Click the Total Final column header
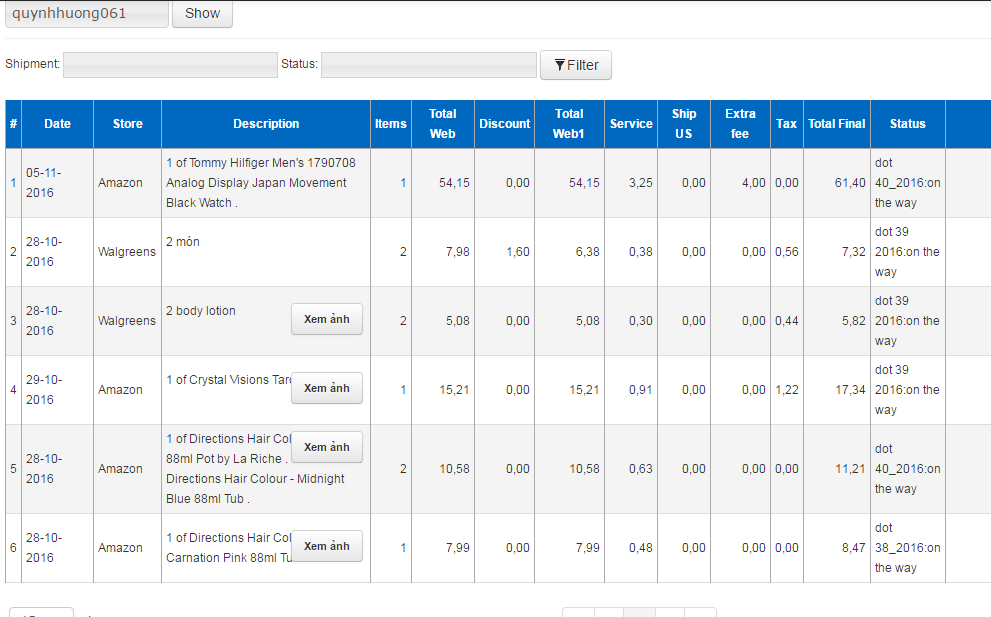991x617 pixels. click(837, 124)
